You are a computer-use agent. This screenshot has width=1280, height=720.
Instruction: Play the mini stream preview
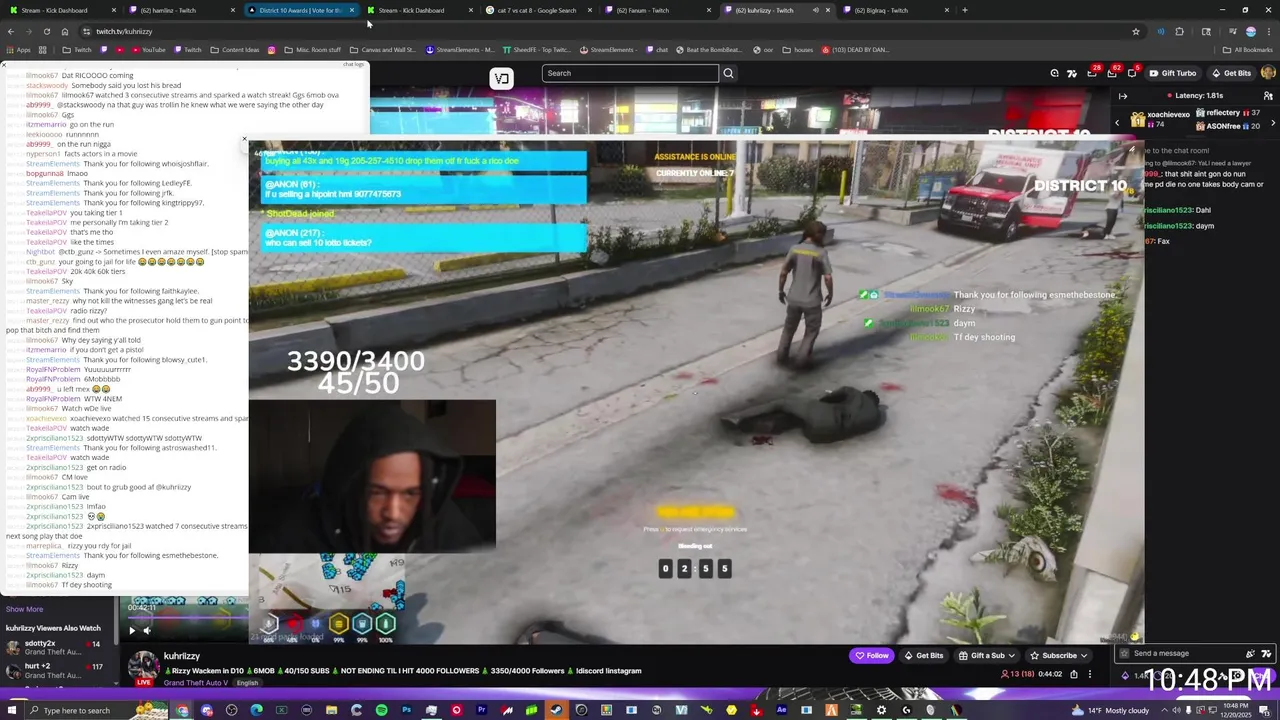(x=131, y=630)
